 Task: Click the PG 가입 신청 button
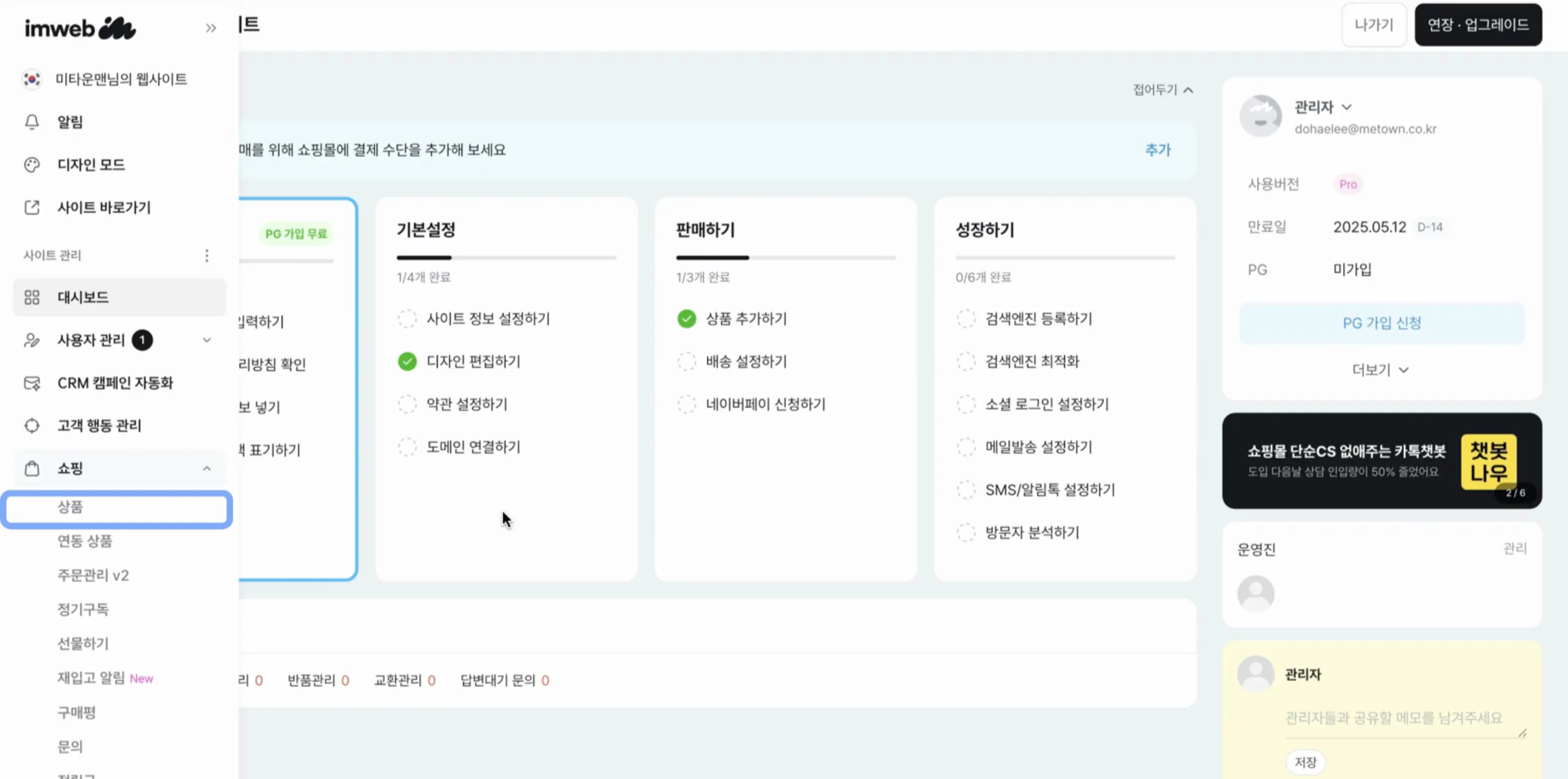coord(1381,322)
